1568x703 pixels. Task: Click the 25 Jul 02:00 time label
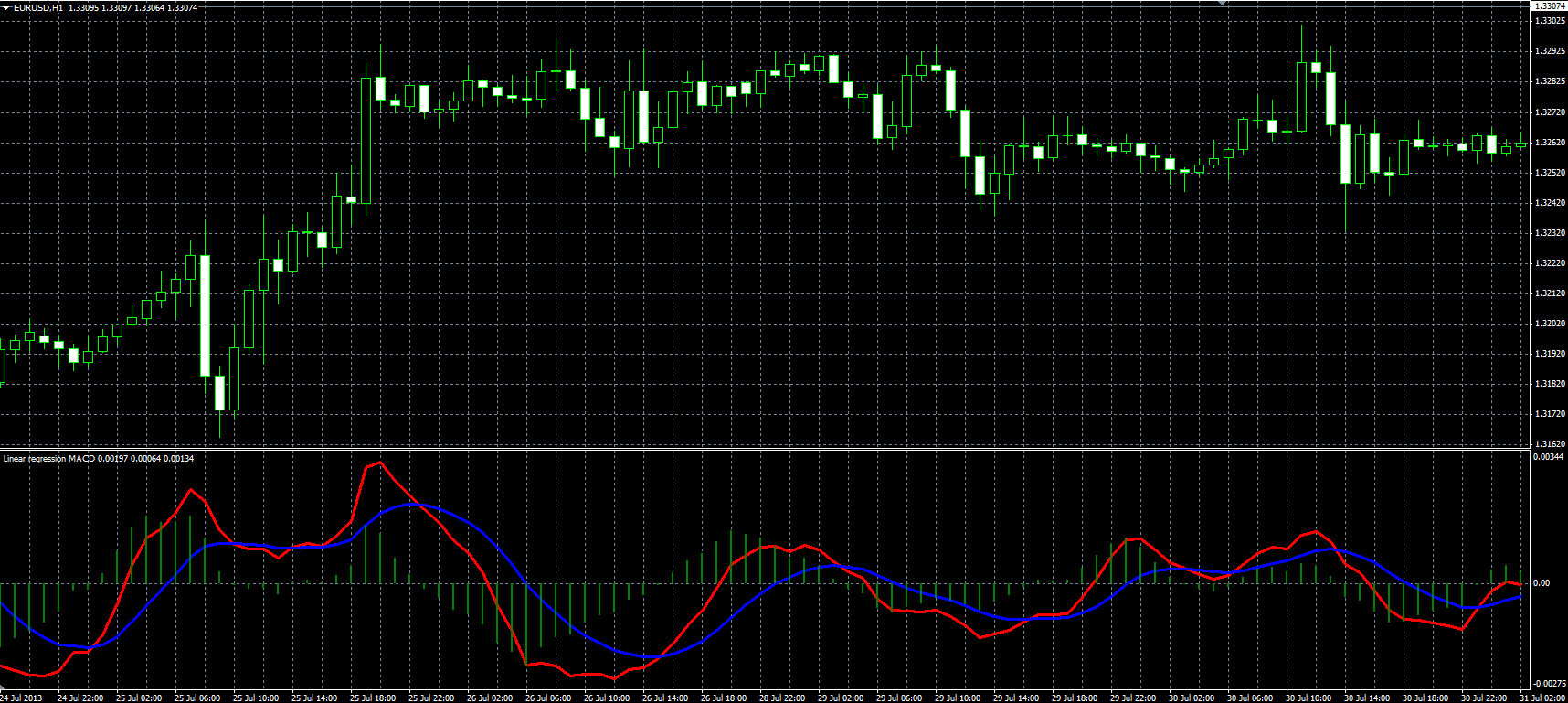point(139,698)
